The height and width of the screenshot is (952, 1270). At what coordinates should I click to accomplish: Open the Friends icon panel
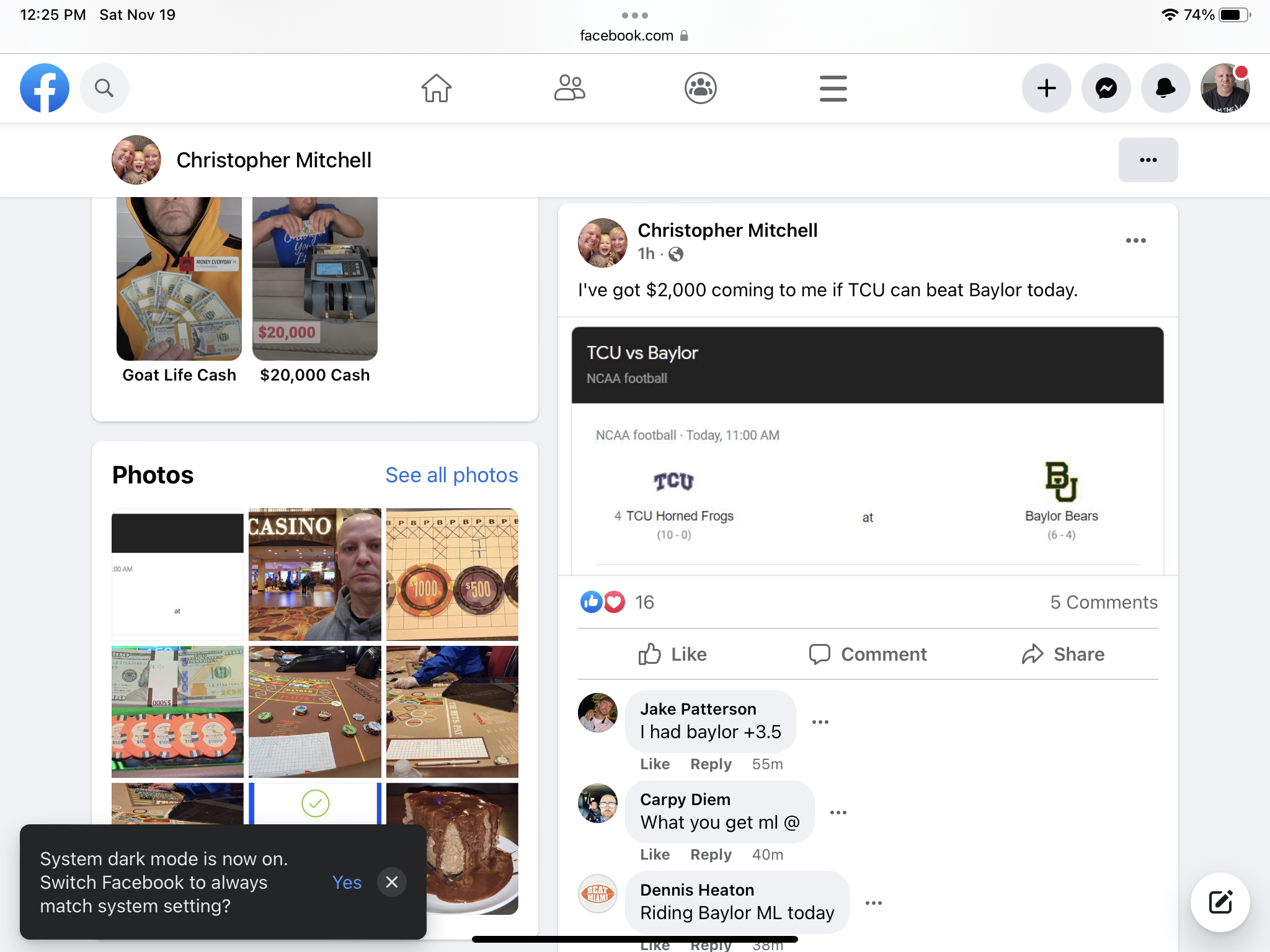pos(568,88)
